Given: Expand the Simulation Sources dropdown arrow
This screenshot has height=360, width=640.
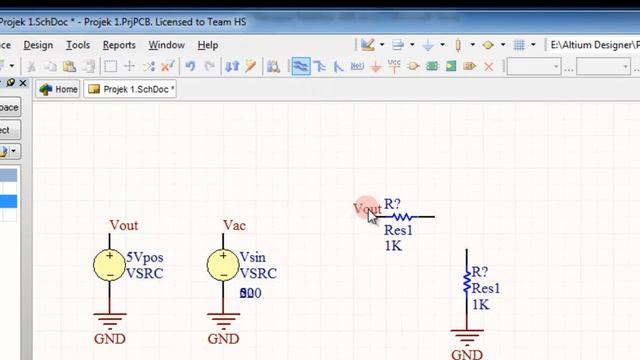Looking at the screenshot, I should (x=503, y=45).
